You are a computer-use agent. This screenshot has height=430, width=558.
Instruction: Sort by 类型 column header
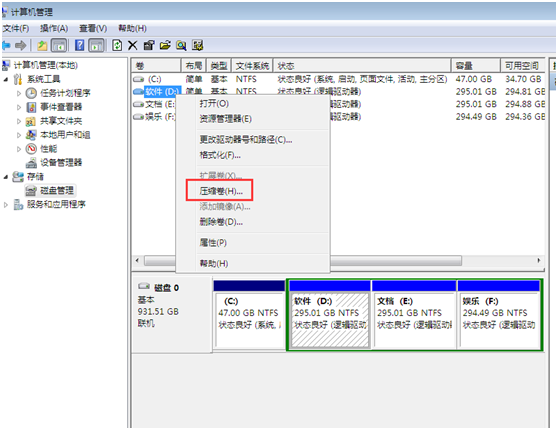tap(219, 66)
